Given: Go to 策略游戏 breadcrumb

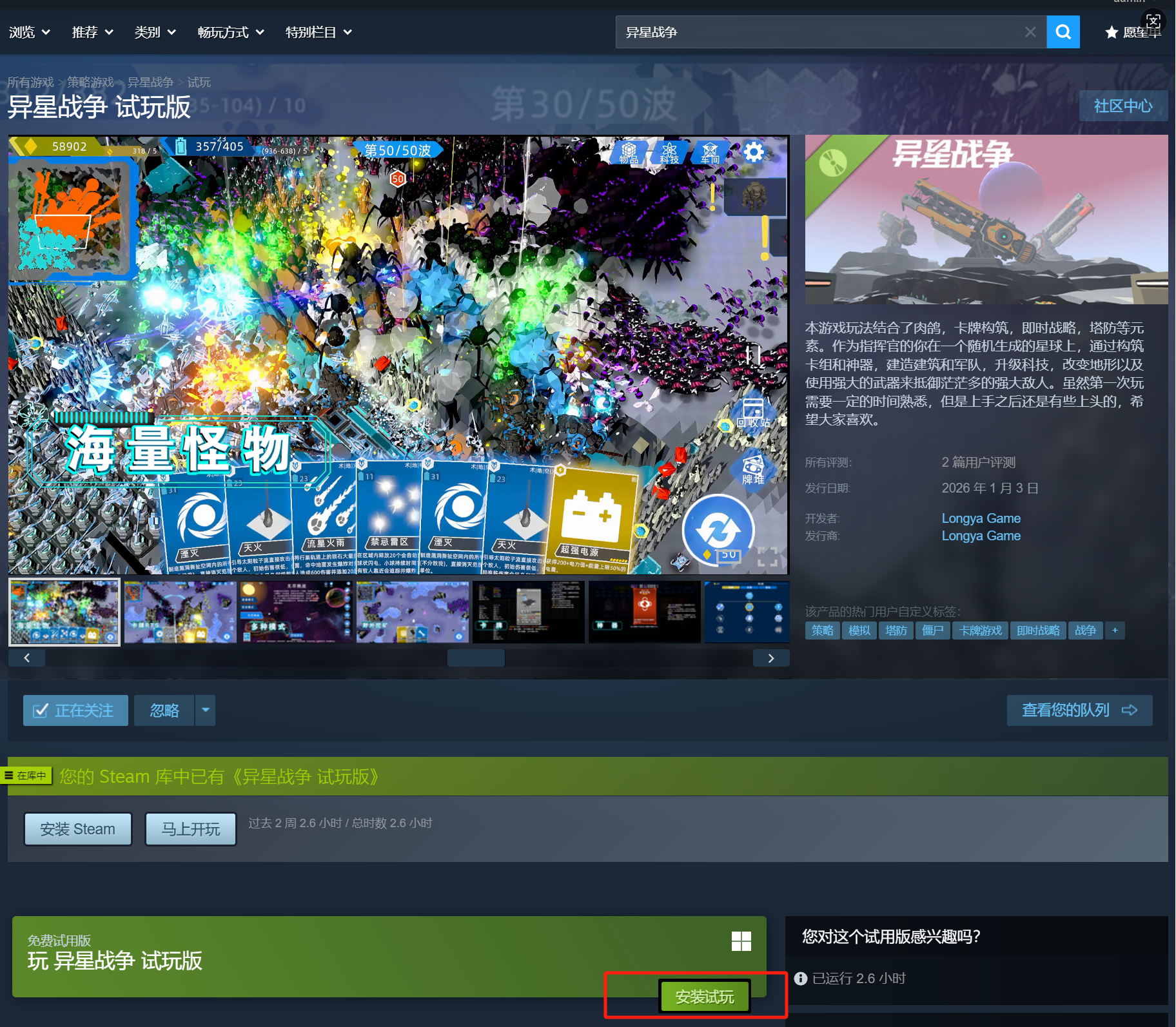Looking at the screenshot, I should tap(90, 83).
